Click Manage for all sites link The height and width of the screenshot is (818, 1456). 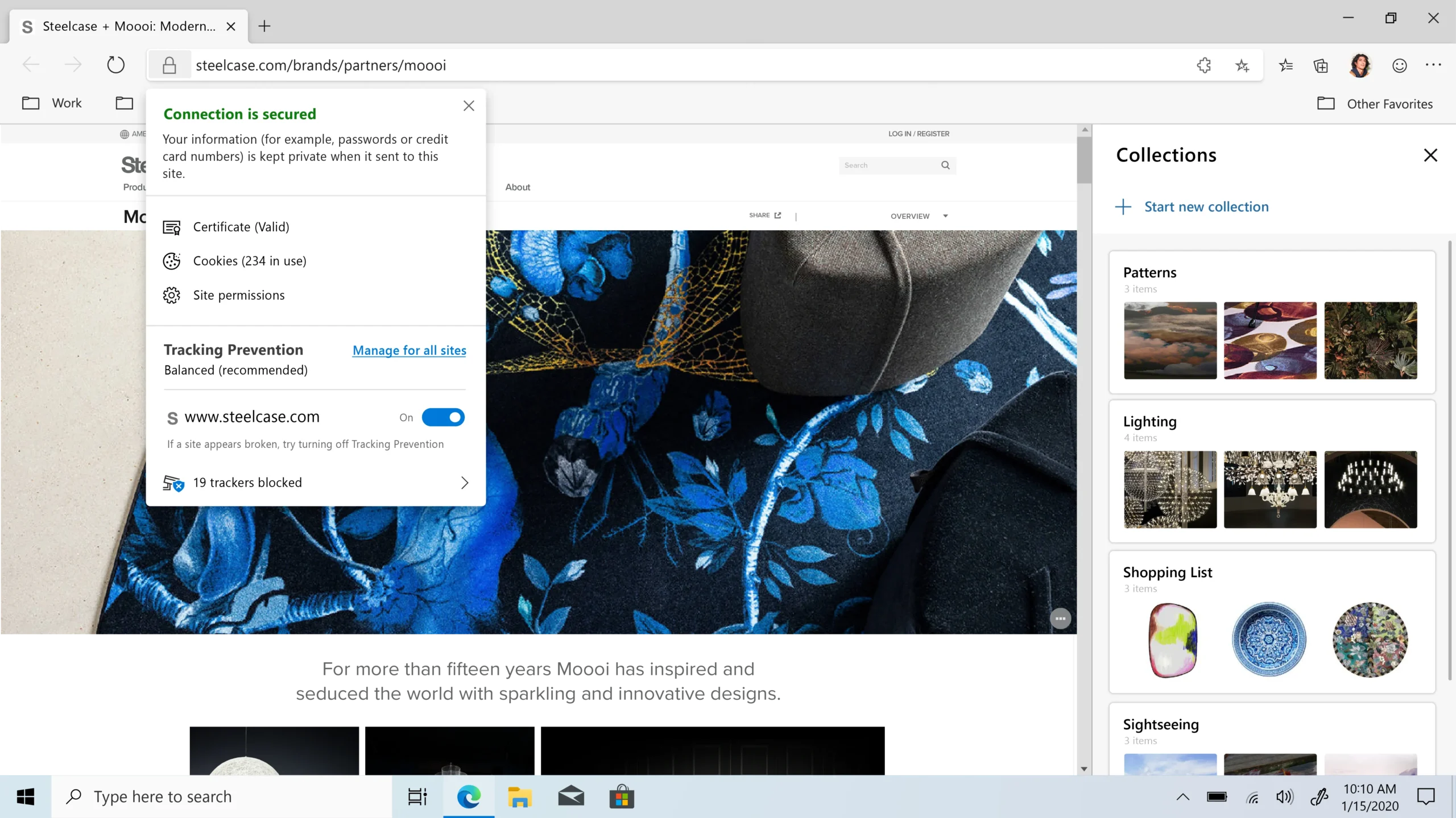tap(409, 350)
